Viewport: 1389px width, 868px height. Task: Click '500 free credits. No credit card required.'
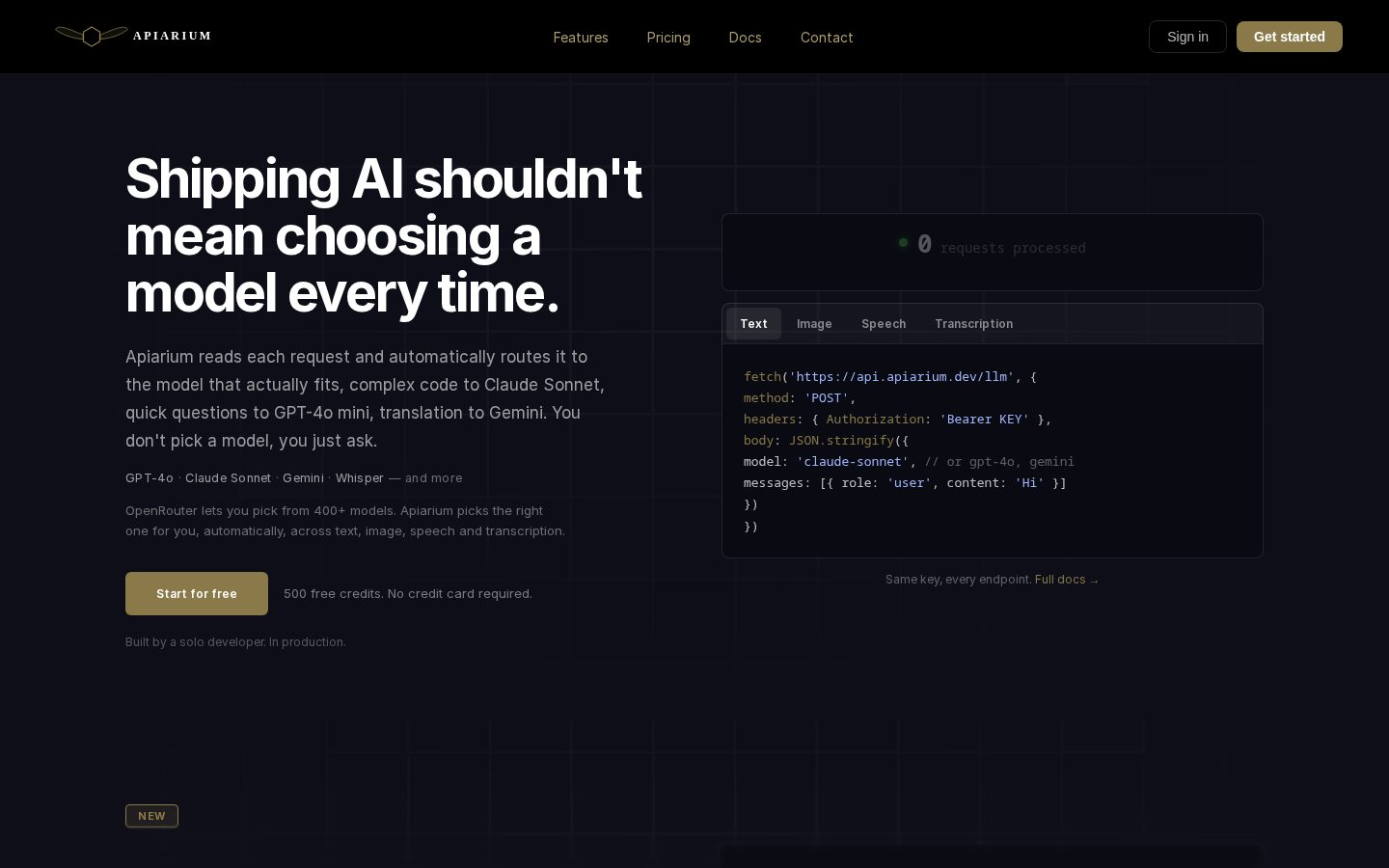pyautogui.click(x=408, y=594)
